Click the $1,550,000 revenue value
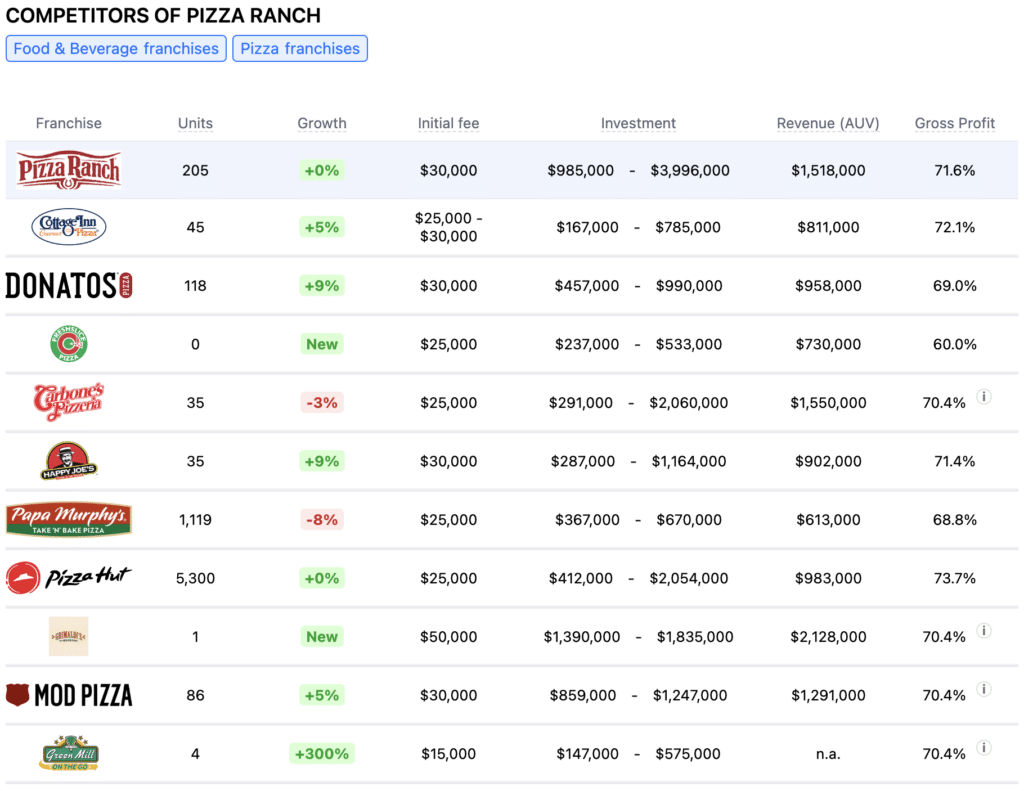Viewport: 1024px width, 791px height. 828,402
